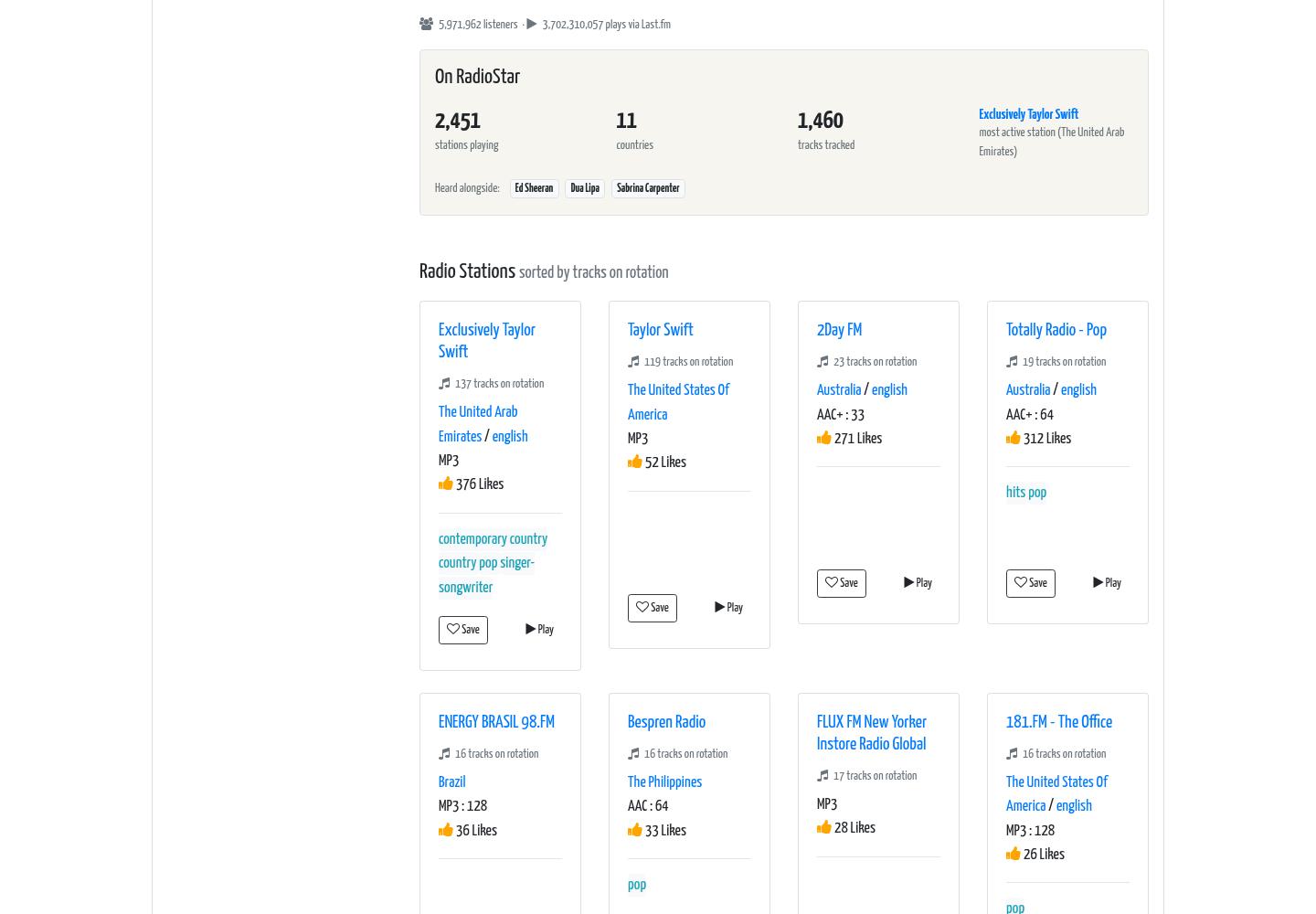Open Australia link on 2Day FM card
Image resolution: width=1316 pixels, height=914 pixels.
point(839,389)
